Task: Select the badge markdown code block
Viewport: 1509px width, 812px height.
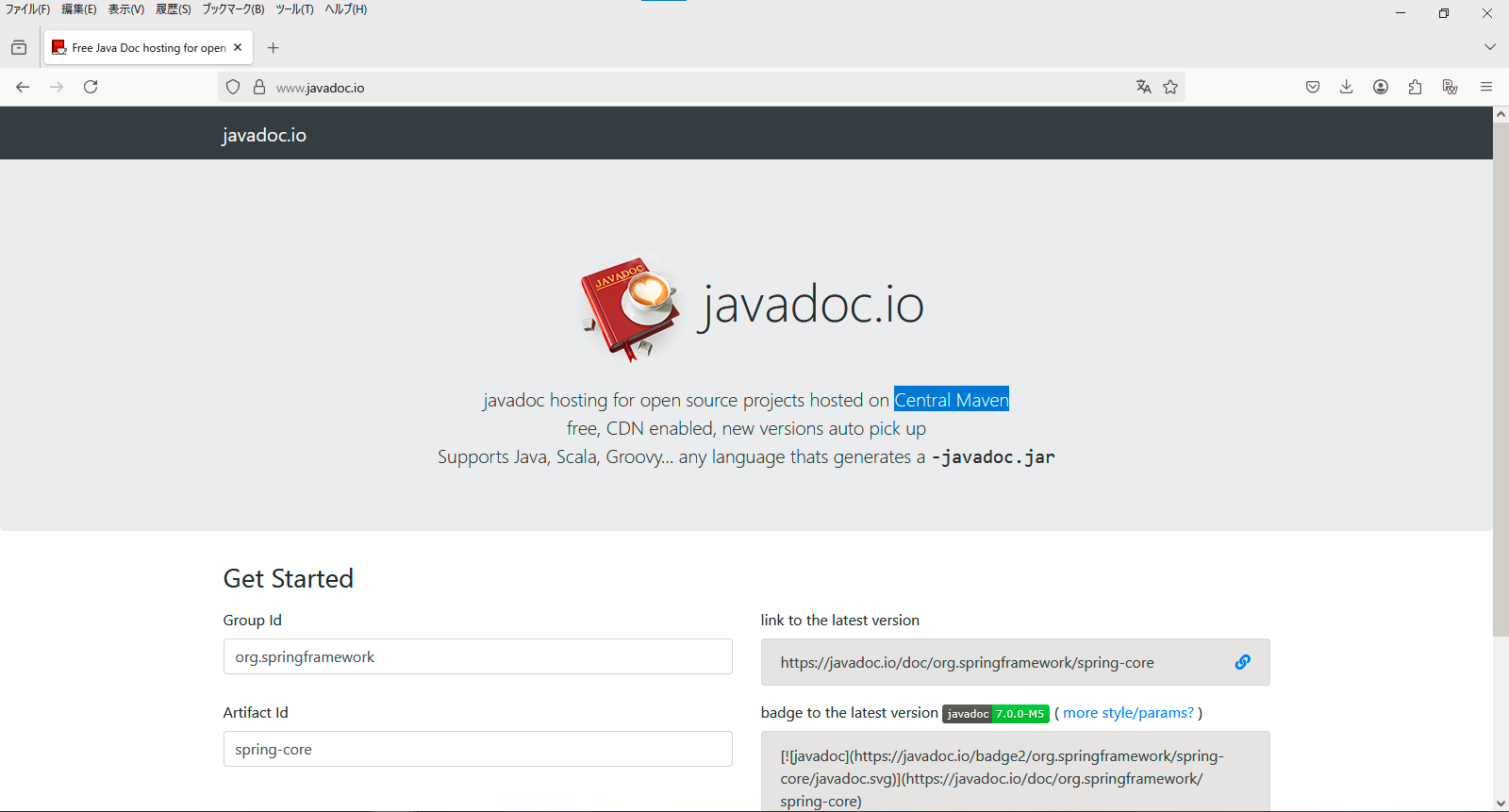Action: point(1015,771)
